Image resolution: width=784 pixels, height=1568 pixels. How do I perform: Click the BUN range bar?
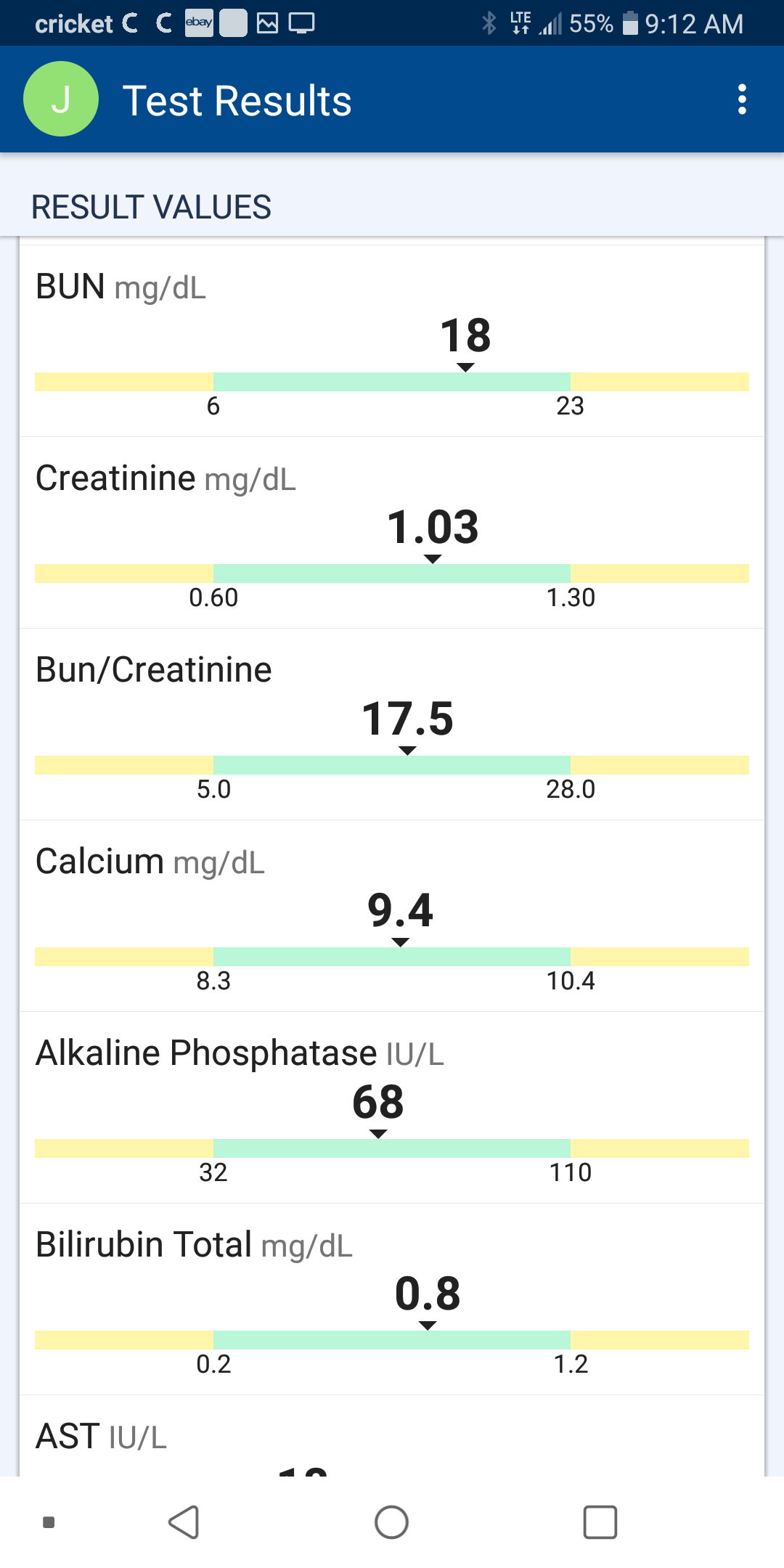[x=392, y=382]
